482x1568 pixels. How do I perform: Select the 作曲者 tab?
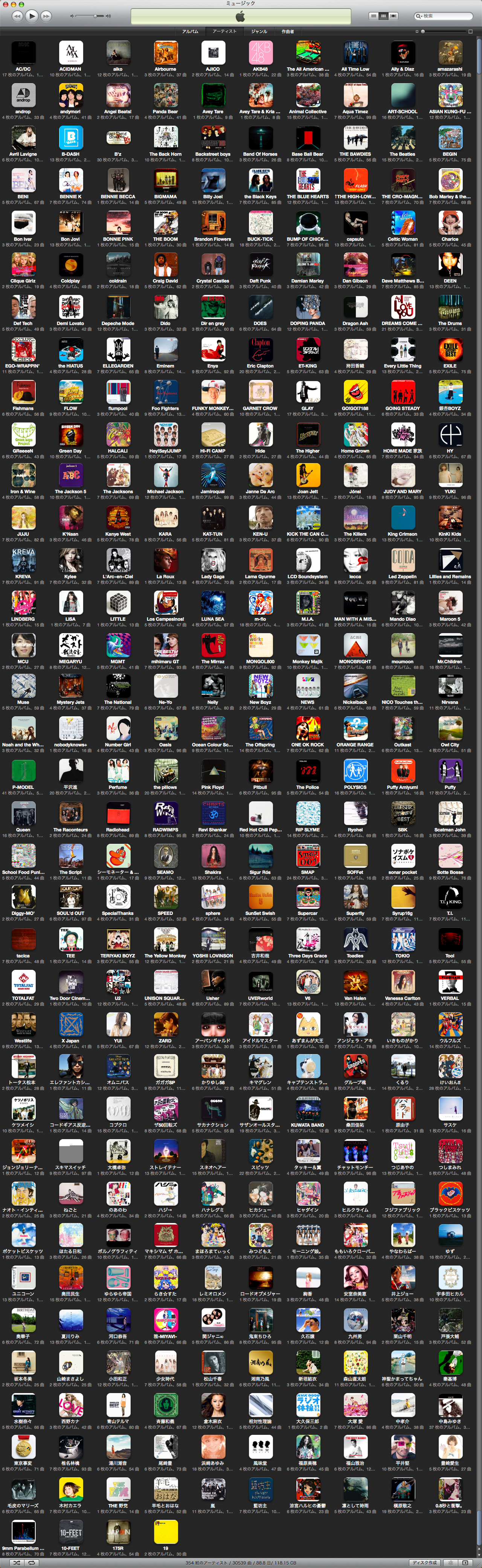[x=288, y=31]
